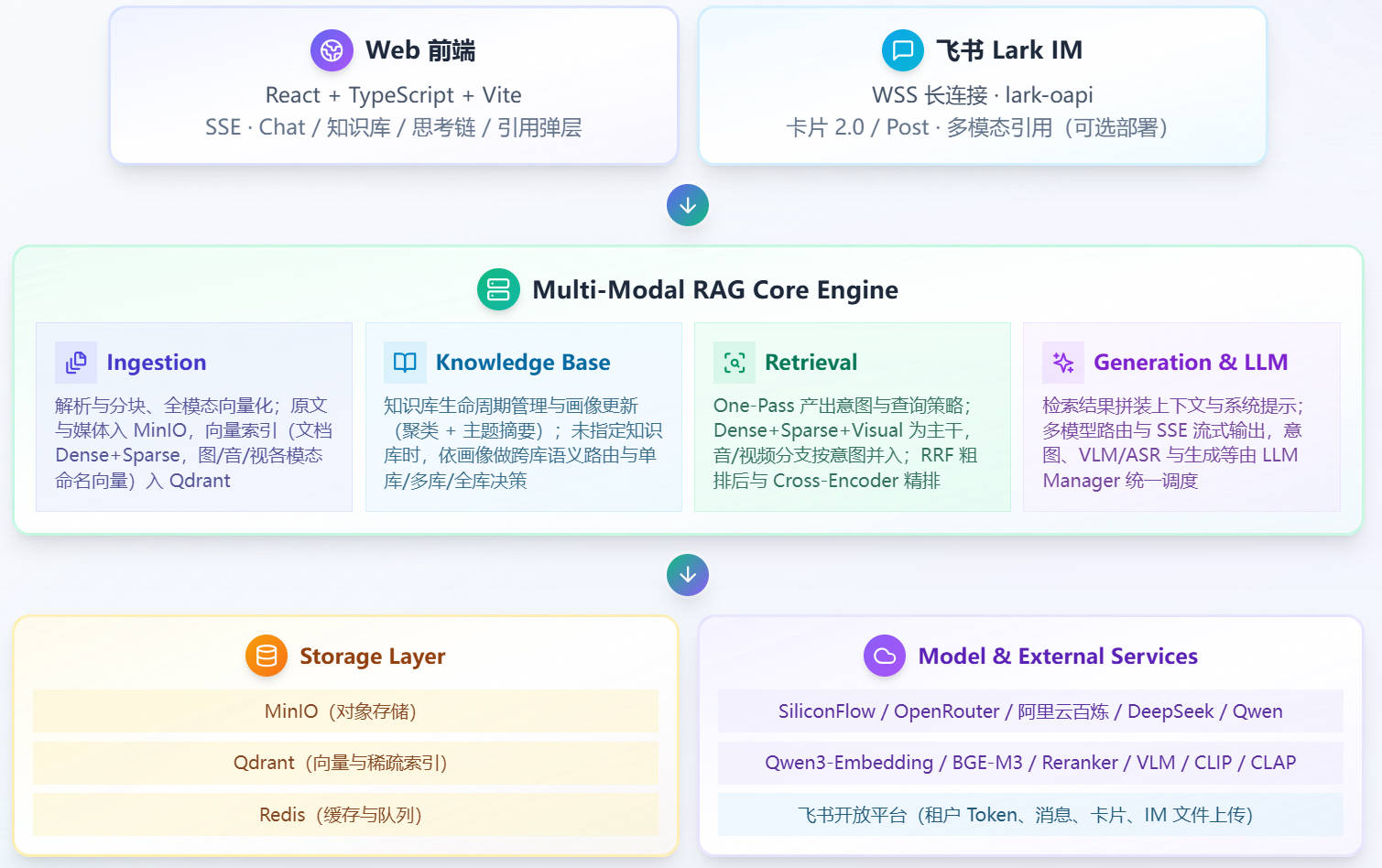Viewport: 1382px width, 868px height.
Task: Select the Web 前端 heading
Action: pos(420,50)
